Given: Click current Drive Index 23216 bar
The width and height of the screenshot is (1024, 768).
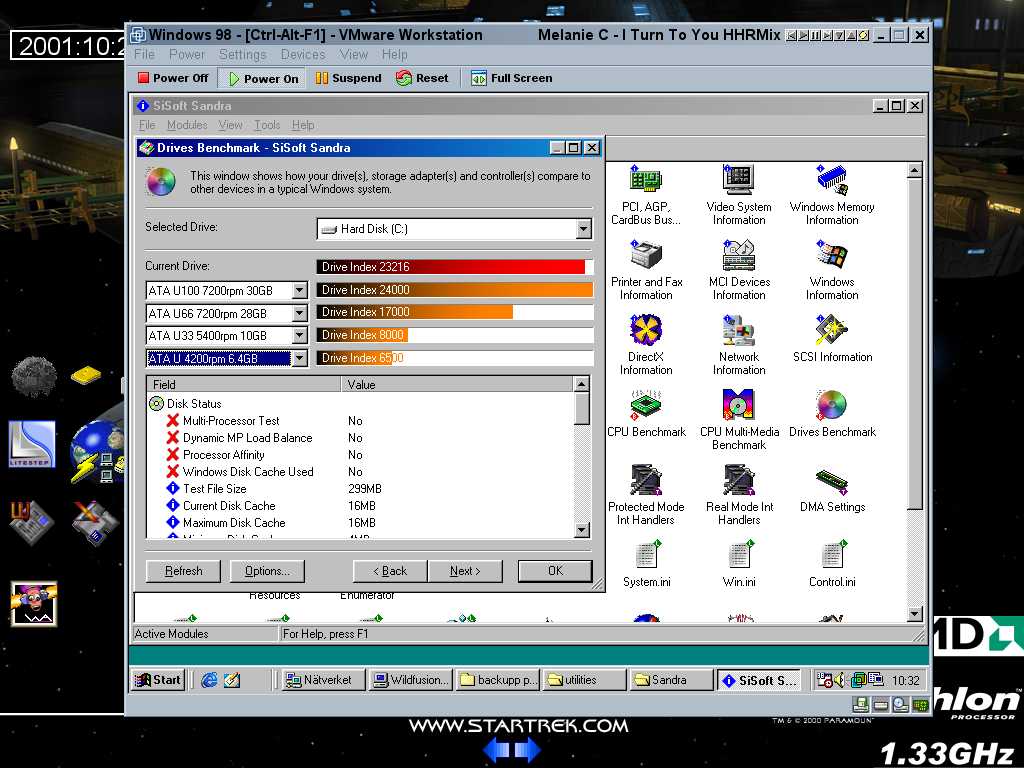Looking at the screenshot, I should (x=455, y=266).
